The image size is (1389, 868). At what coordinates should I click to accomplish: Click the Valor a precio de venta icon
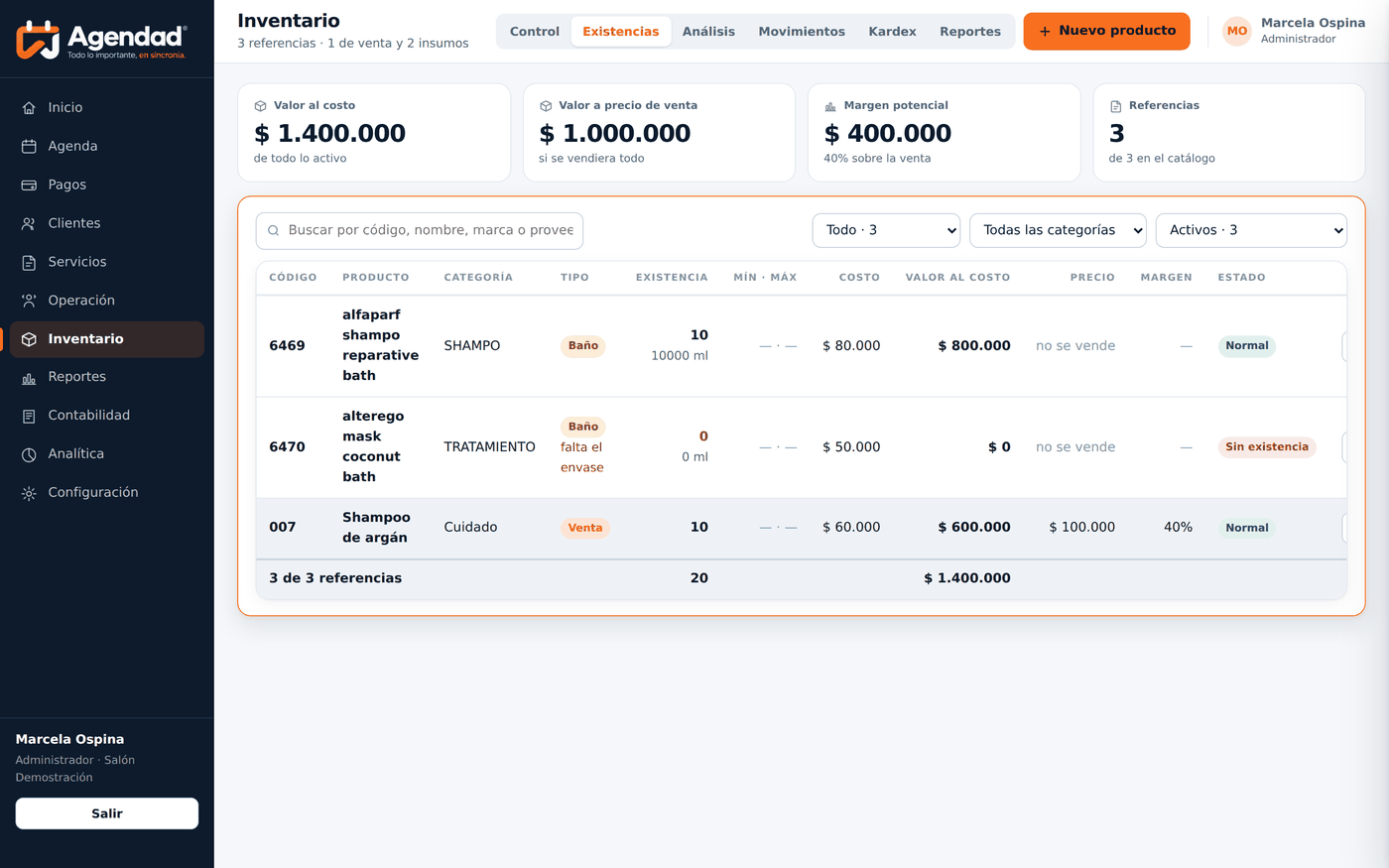point(546,106)
